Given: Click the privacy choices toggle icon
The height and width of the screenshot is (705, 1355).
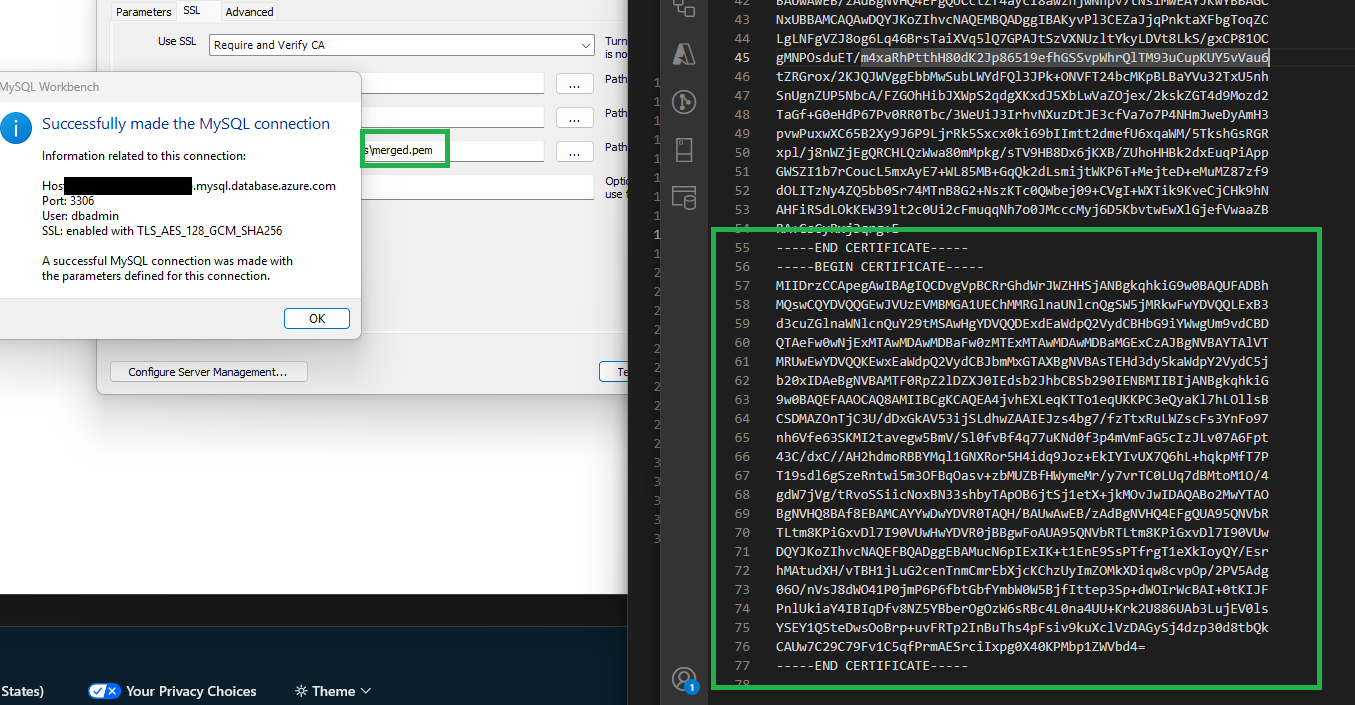Looking at the screenshot, I should pyautogui.click(x=104, y=691).
